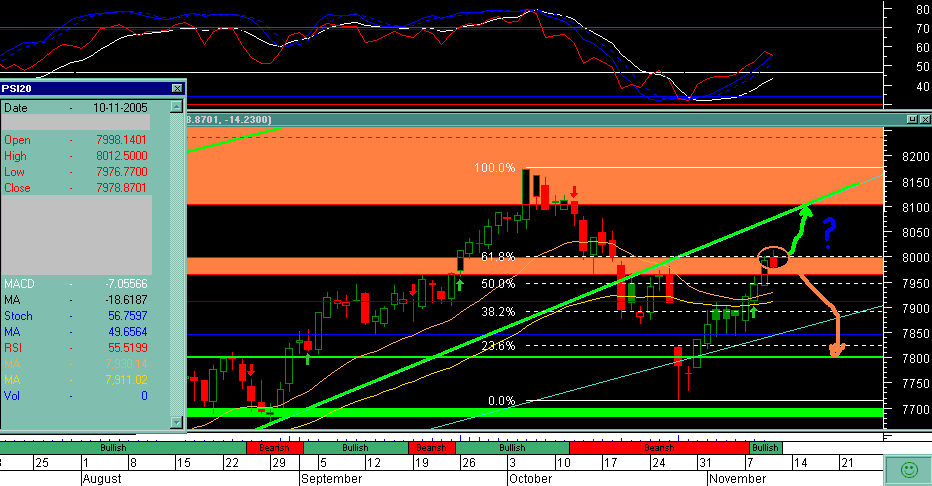Click the 61.8% Fibonacci retracement label
The image size is (932, 486).
[x=498, y=257]
